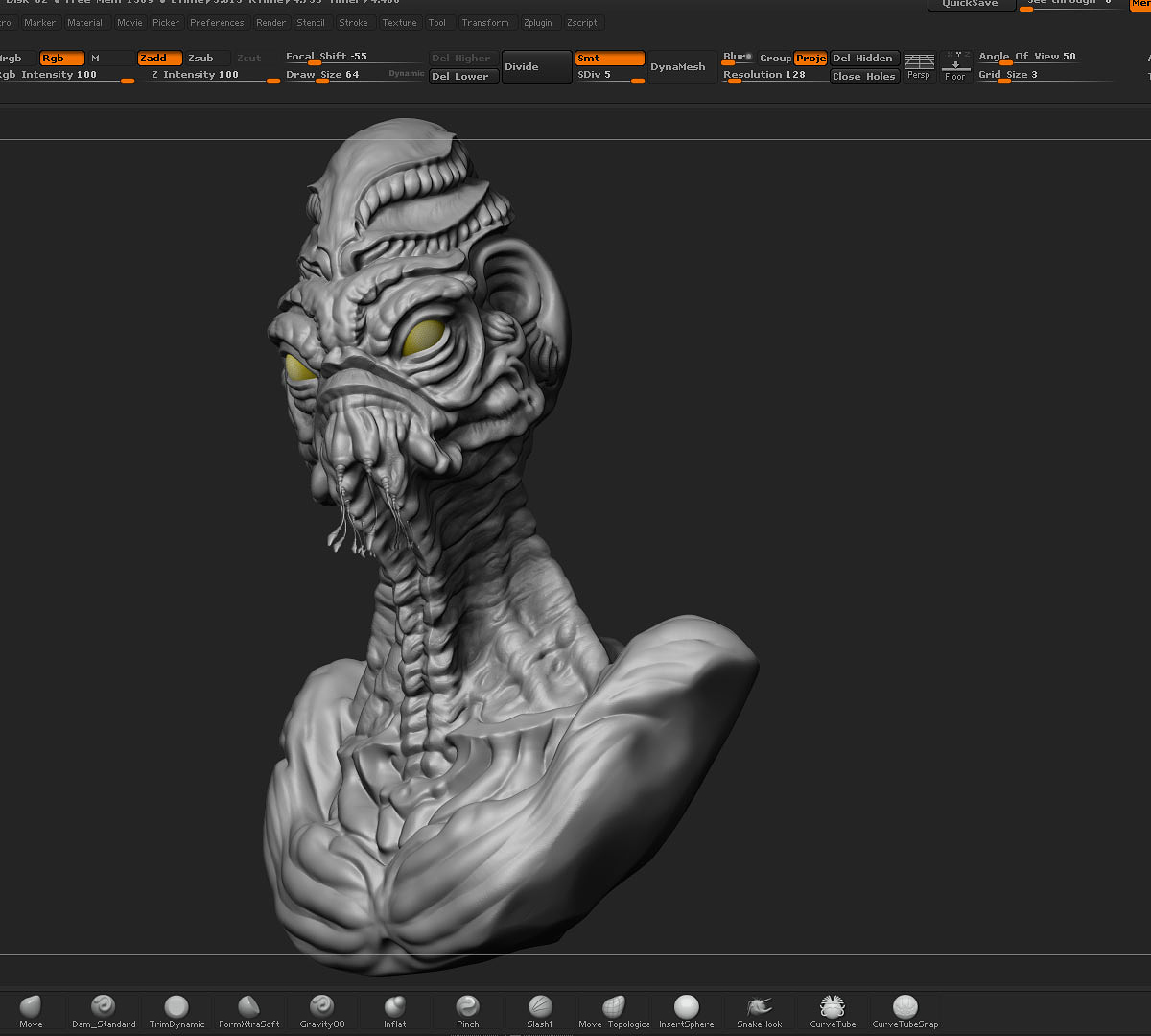
Task: Toggle the M material mode
Action: [109, 59]
